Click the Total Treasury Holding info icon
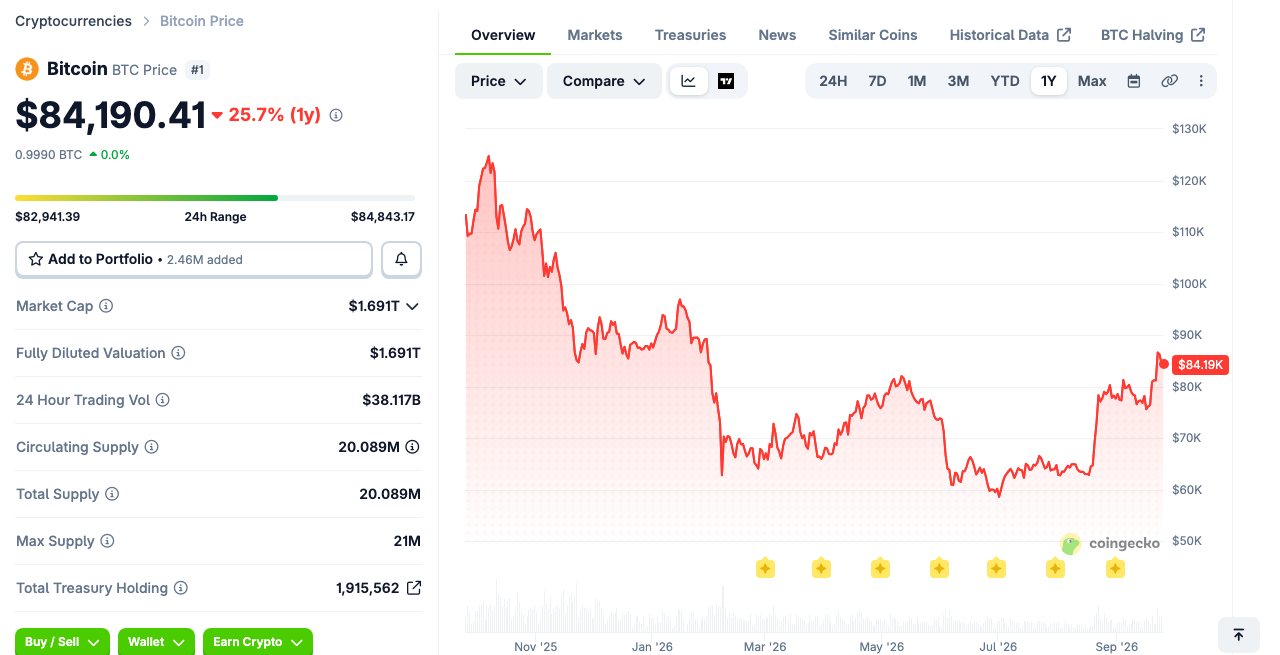1280x655 pixels. coord(181,588)
